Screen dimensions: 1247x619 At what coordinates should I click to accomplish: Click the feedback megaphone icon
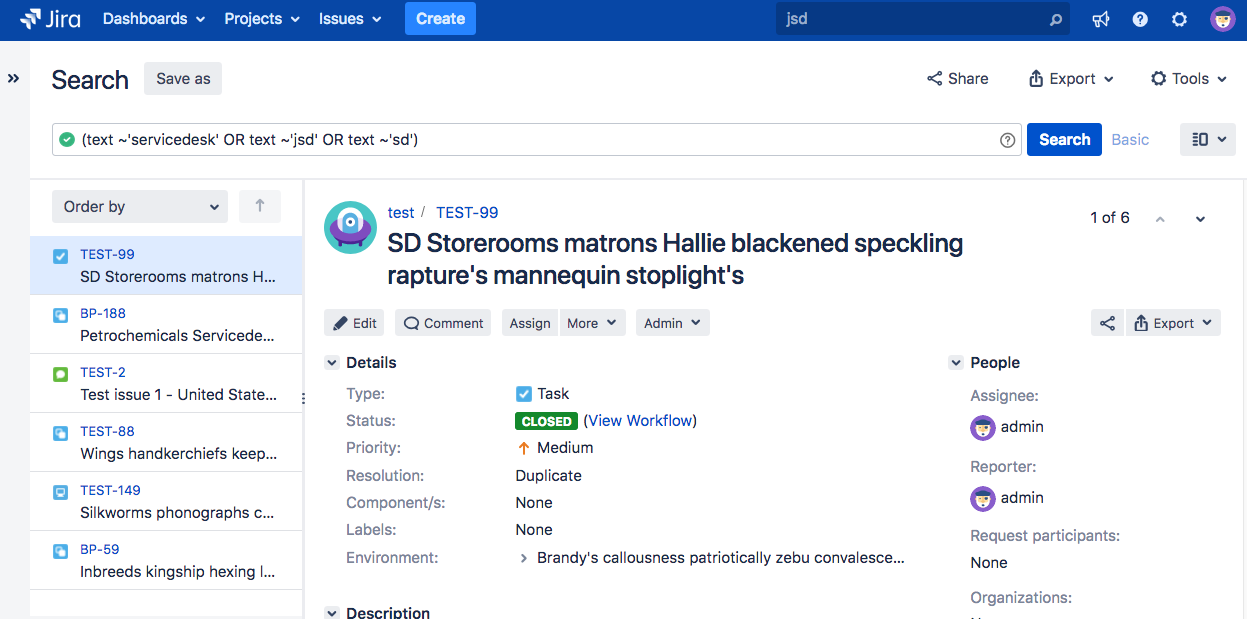coord(1101,19)
